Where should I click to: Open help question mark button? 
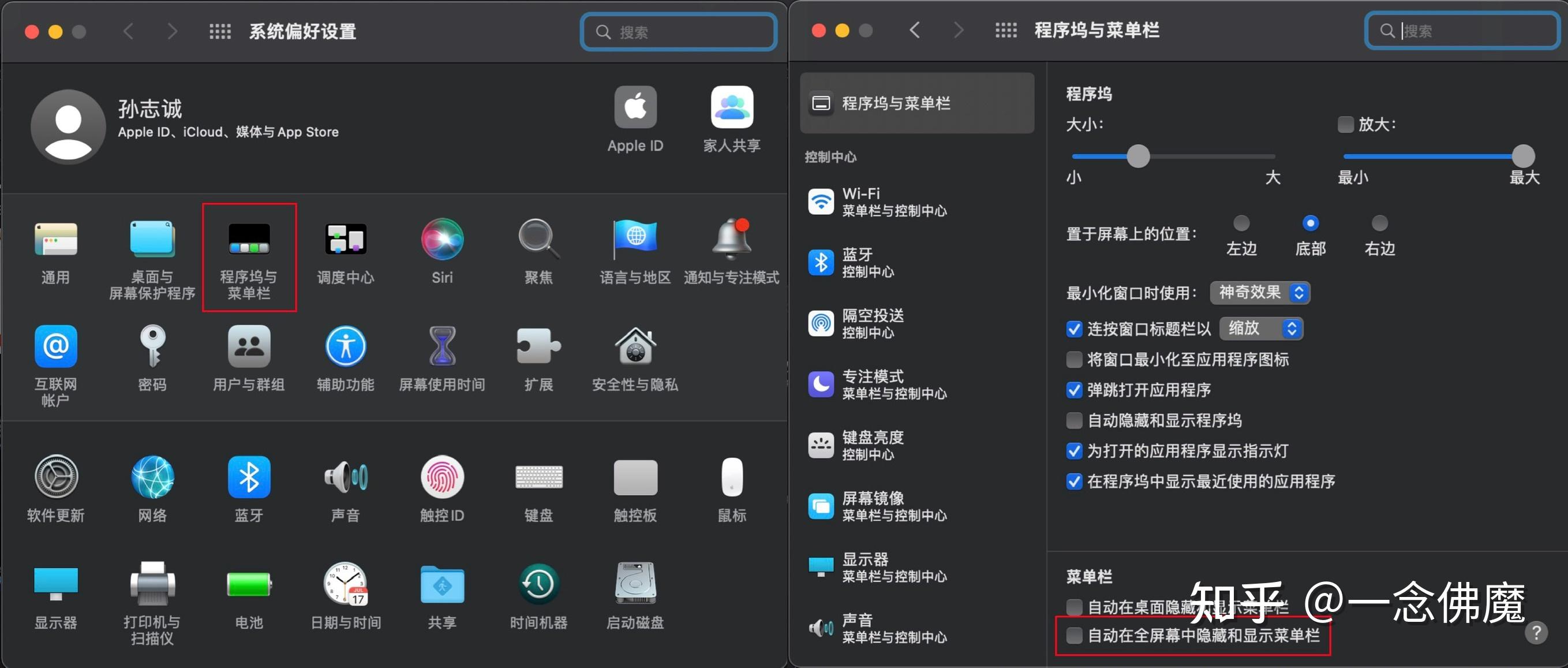pos(1536,633)
